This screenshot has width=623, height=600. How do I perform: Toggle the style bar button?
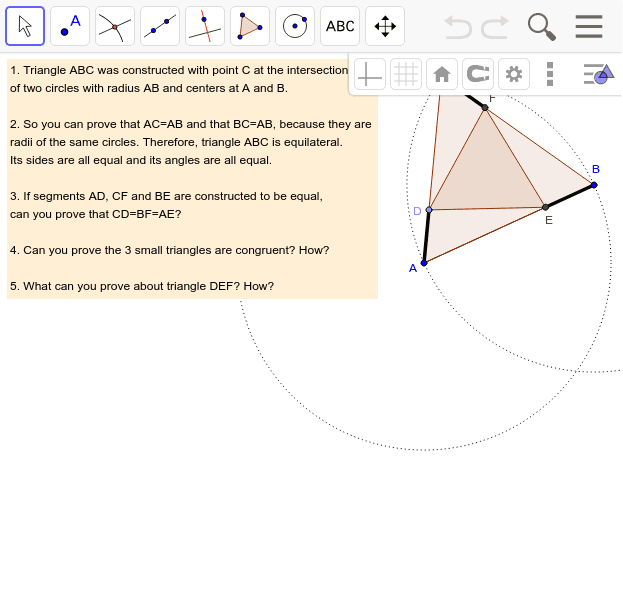pos(599,74)
